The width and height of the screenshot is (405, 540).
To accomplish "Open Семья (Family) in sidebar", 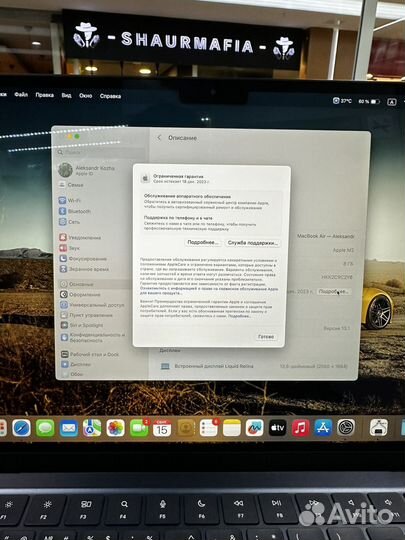I will 71,185.
